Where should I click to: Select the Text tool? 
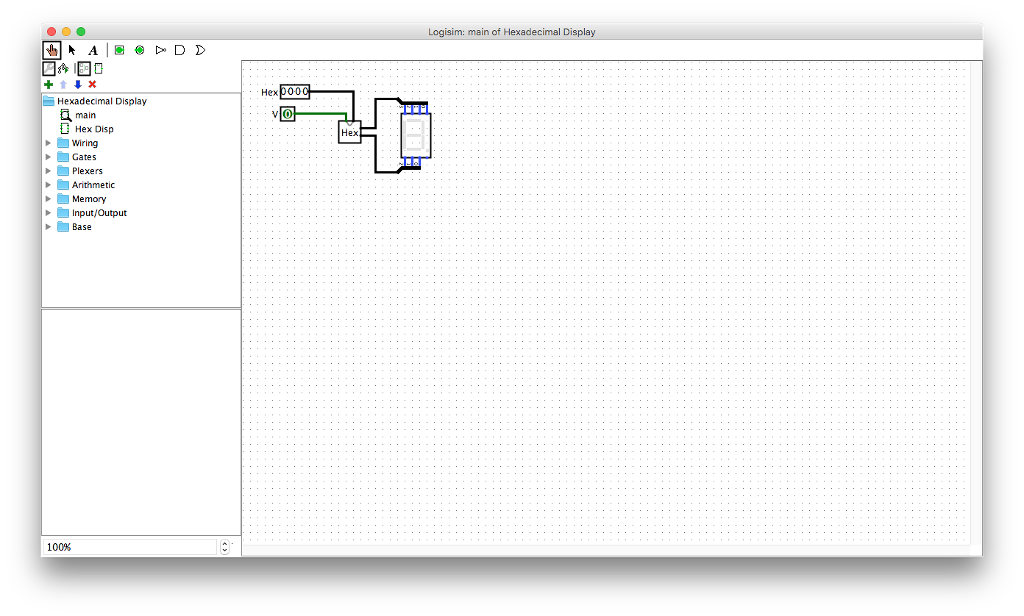pos(92,49)
